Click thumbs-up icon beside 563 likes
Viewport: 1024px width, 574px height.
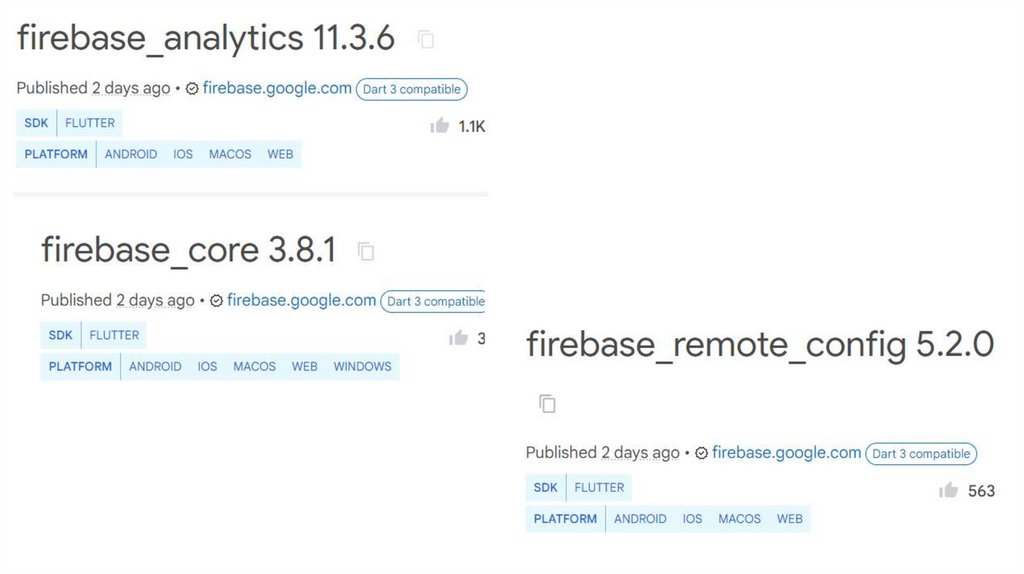click(948, 491)
